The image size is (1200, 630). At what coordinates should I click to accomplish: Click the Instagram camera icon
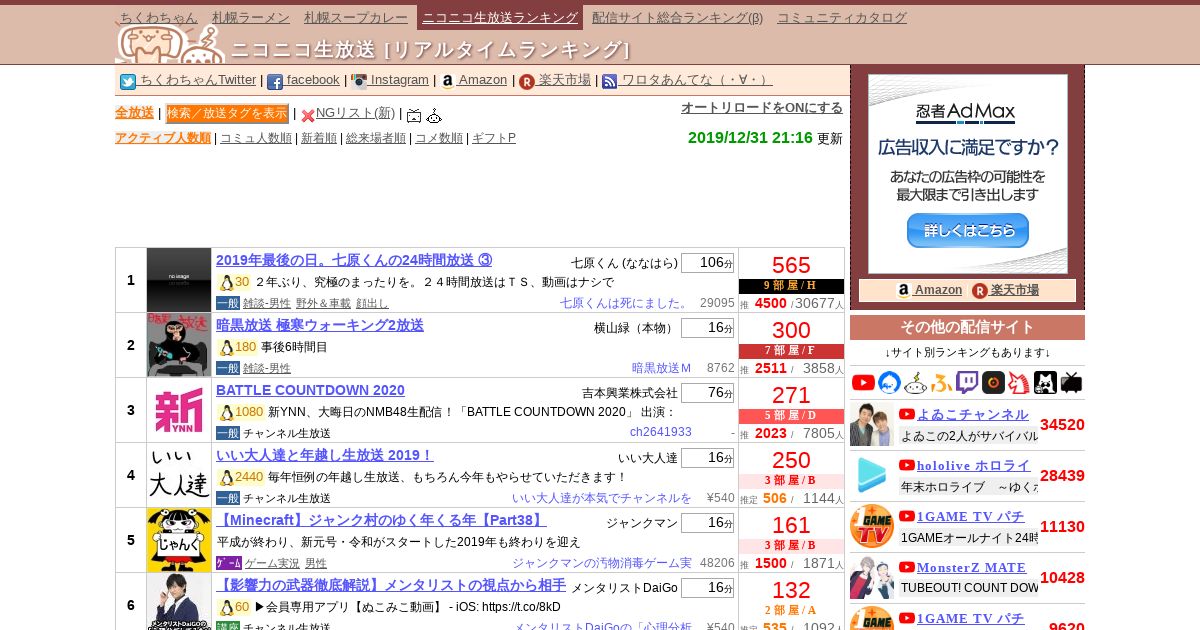click(x=359, y=82)
